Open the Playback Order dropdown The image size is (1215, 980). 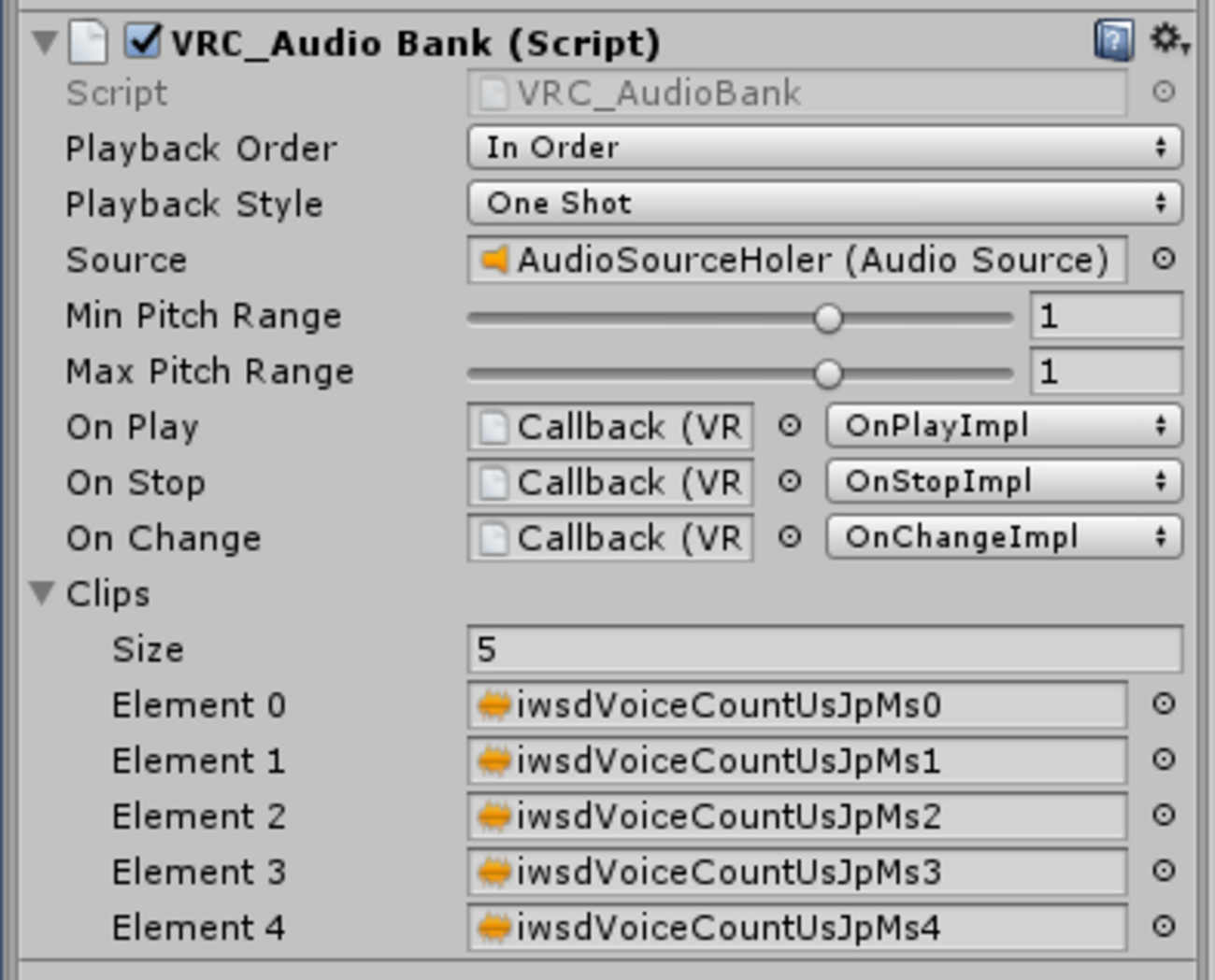pos(824,148)
